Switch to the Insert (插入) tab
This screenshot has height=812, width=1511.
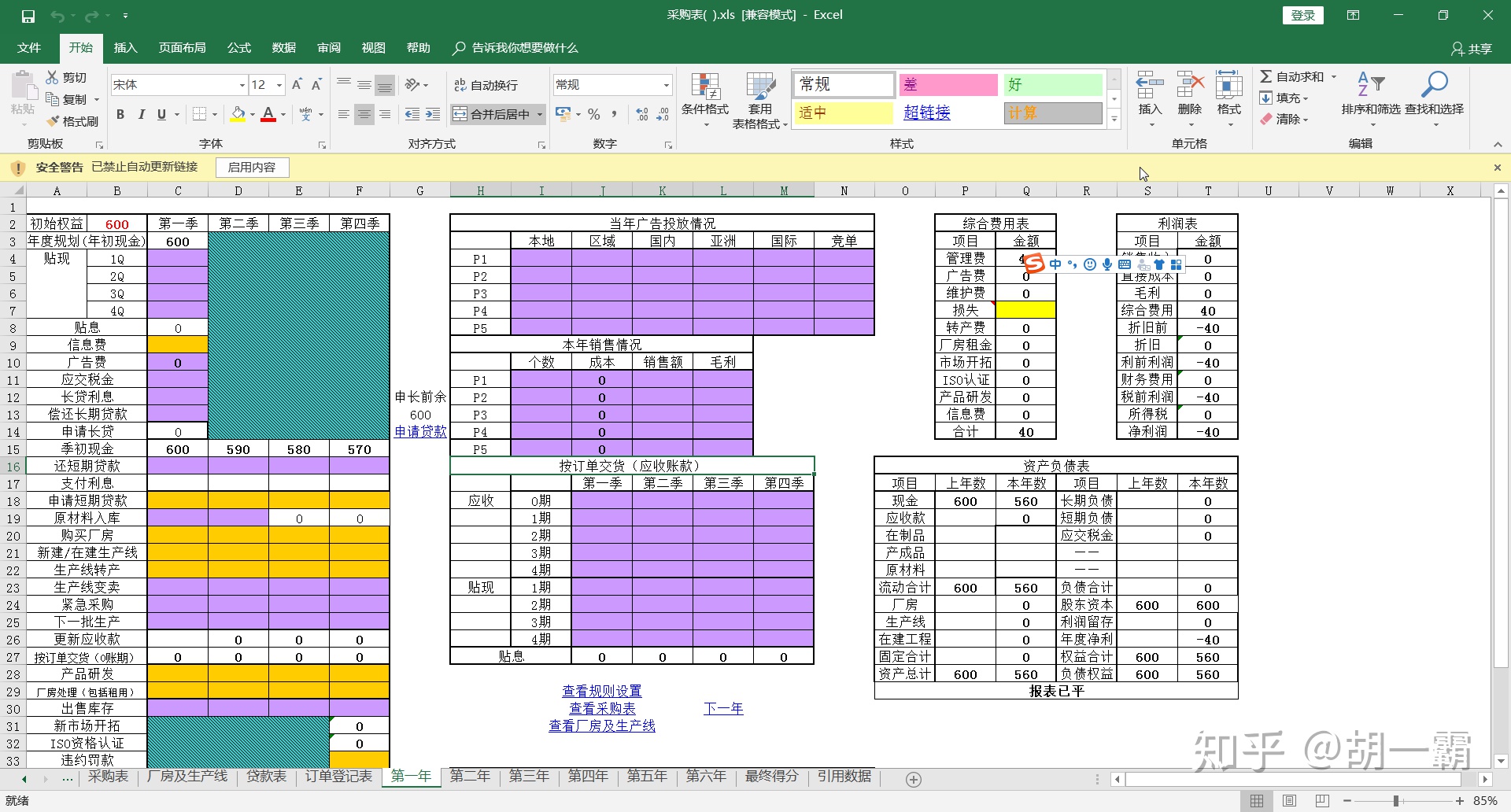[125, 48]
